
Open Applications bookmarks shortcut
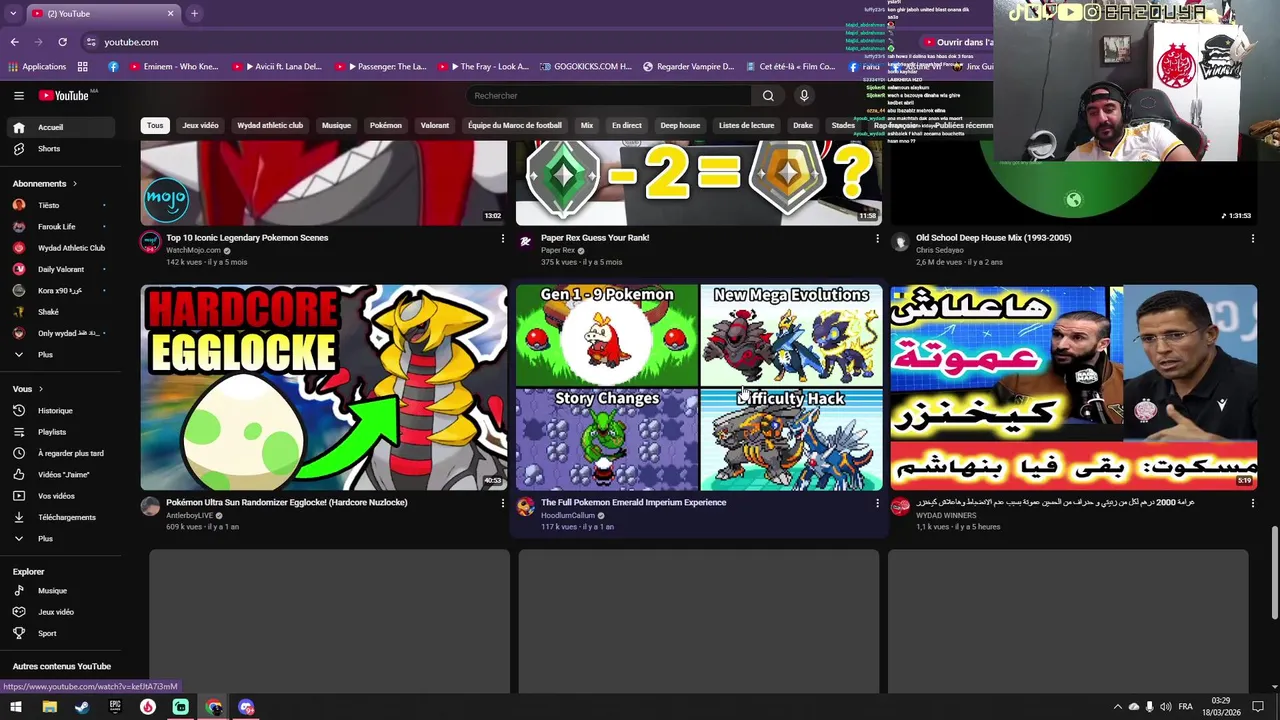37,67
